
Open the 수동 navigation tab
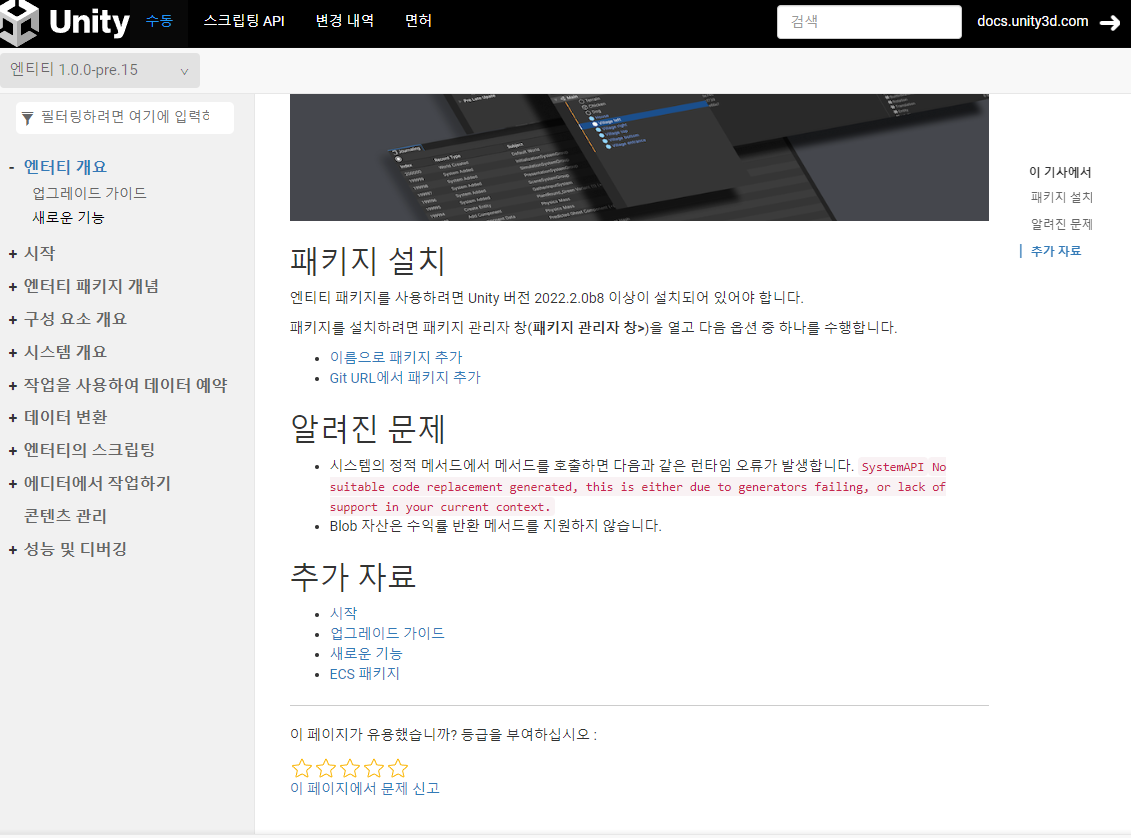[159, 21]
